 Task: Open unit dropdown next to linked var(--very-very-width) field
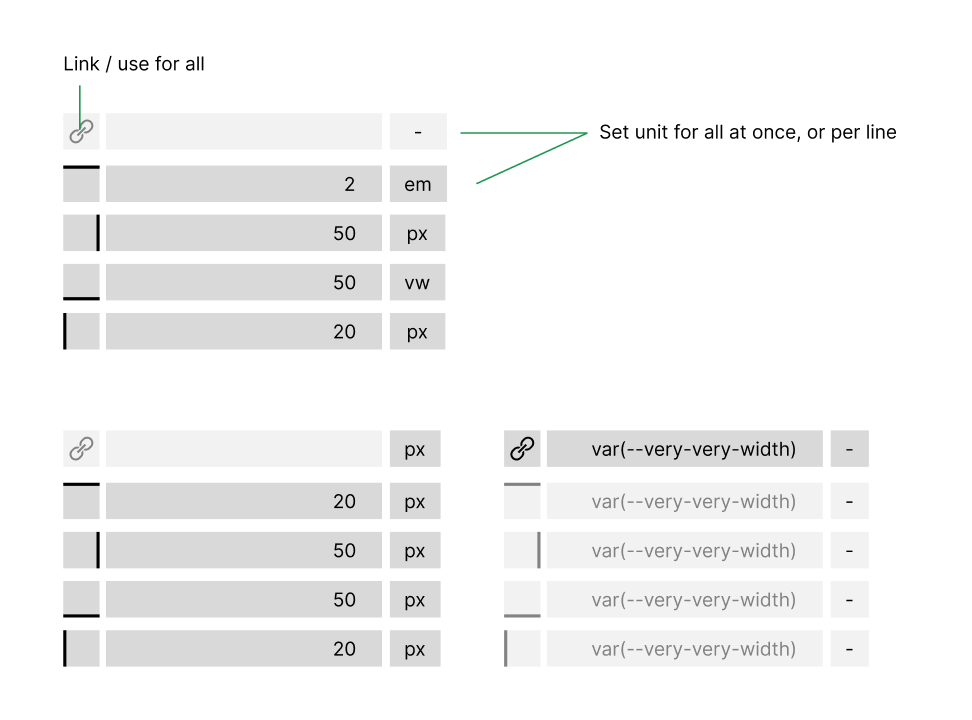click(849, 448)
